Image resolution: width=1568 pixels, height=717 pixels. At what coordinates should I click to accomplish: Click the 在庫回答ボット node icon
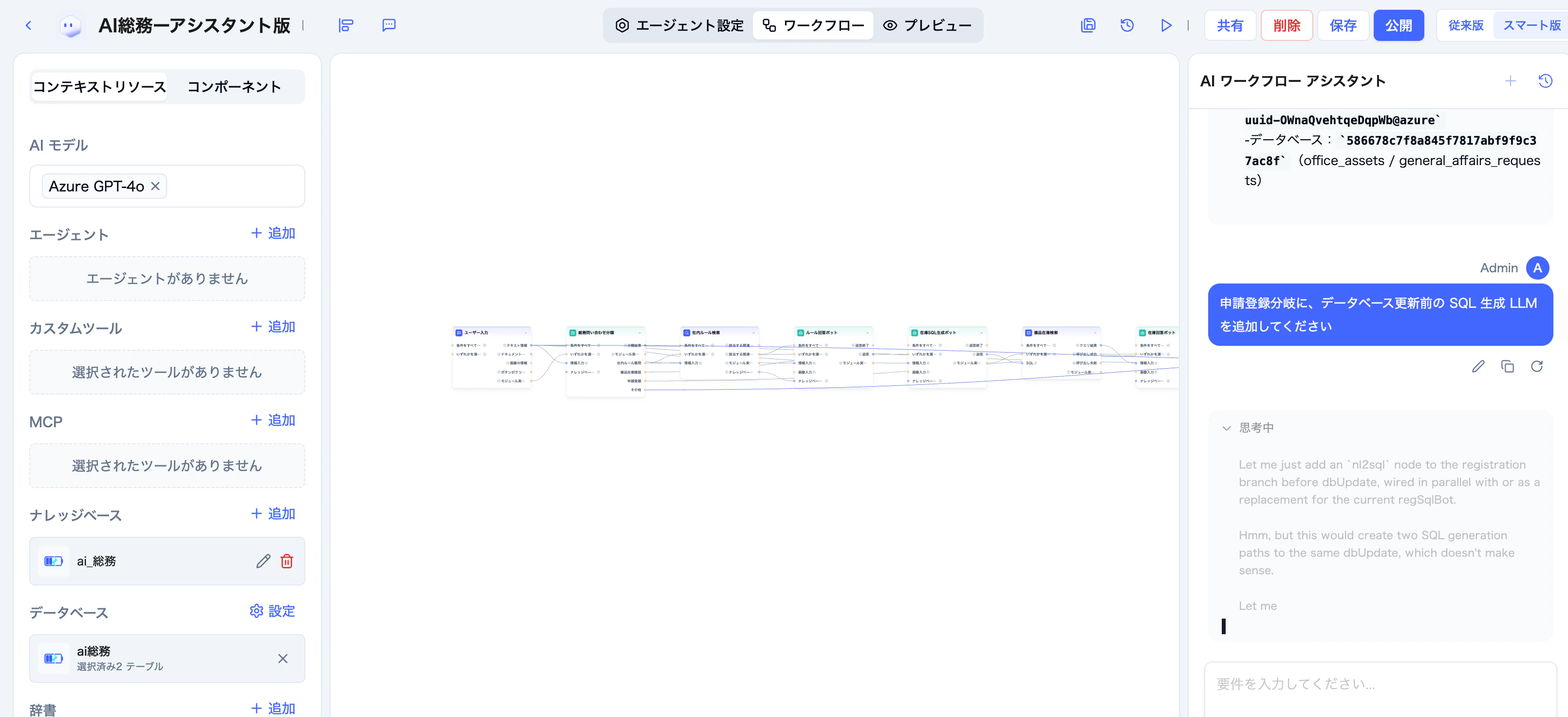coord(1142,333)
